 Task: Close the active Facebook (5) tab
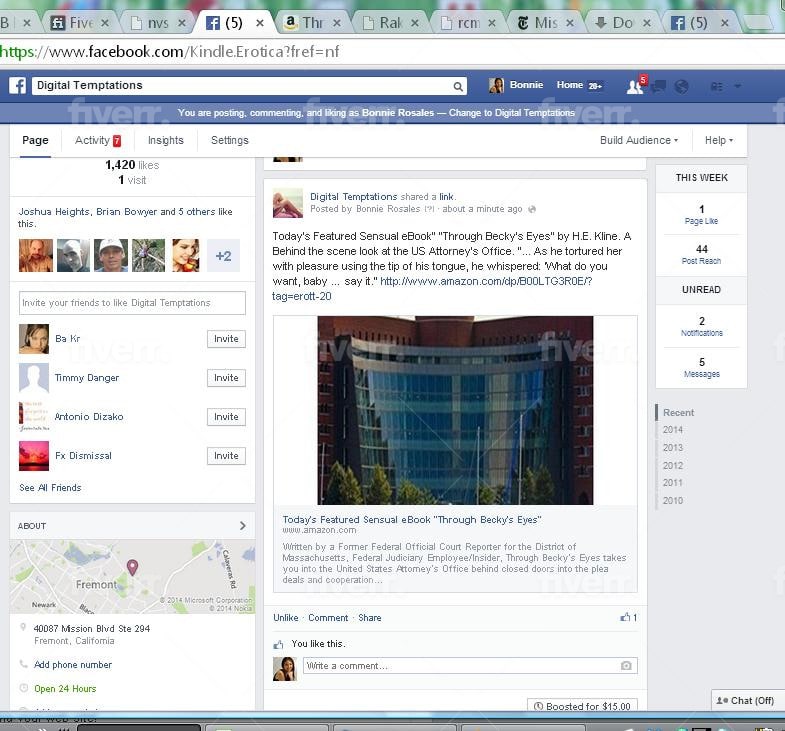tap(260, 23)
